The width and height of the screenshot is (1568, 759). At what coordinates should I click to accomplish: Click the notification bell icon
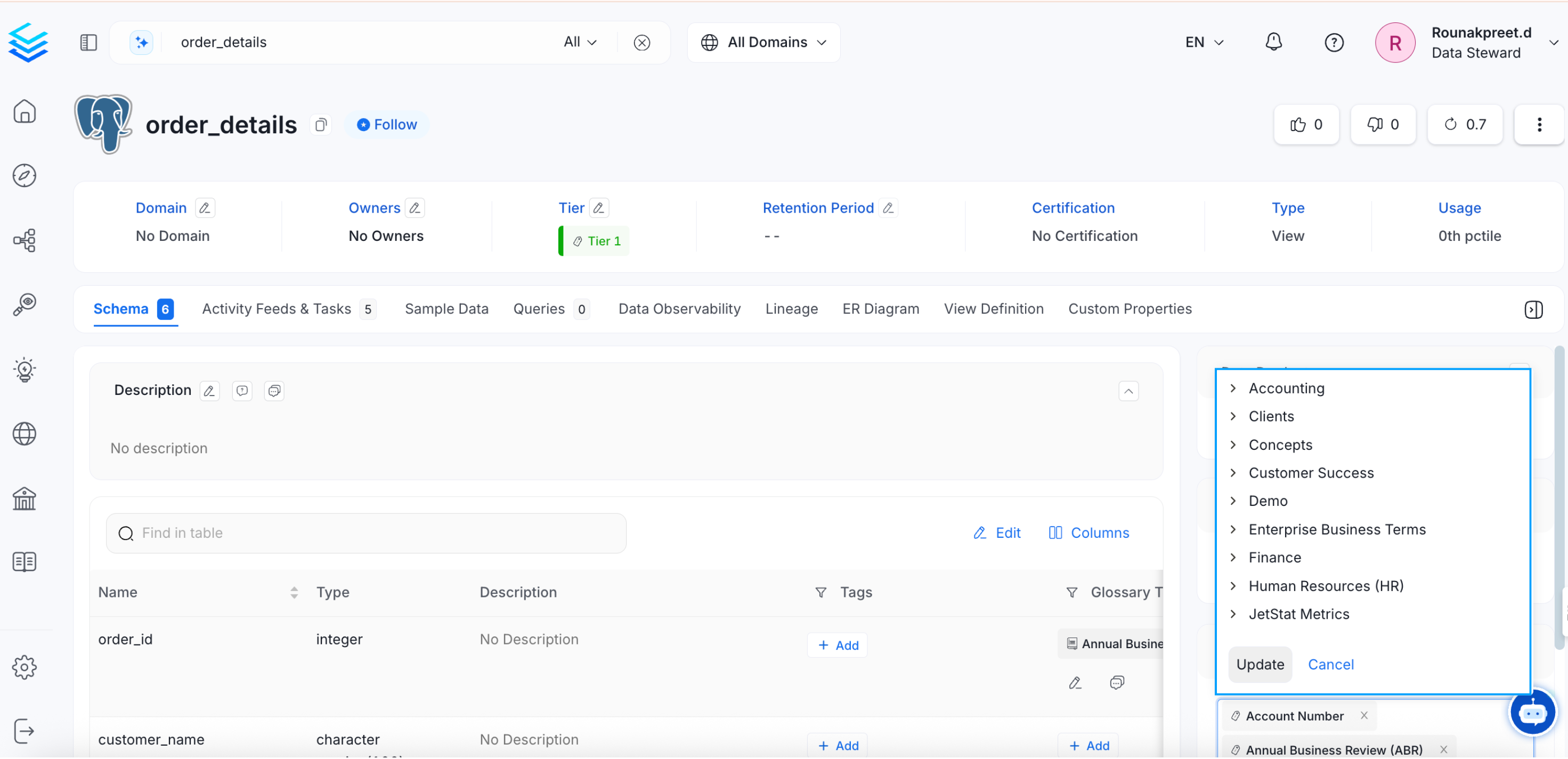[1273, 42]
